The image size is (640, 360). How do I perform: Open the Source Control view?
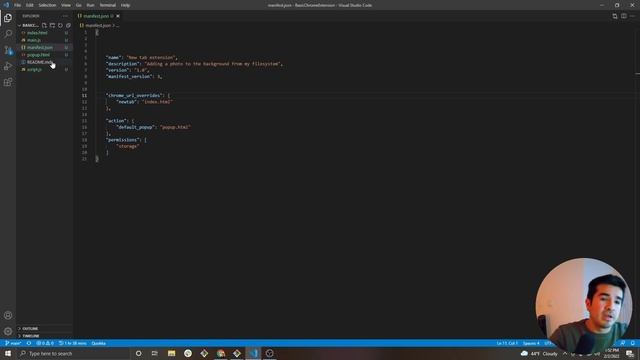point(8,50)
